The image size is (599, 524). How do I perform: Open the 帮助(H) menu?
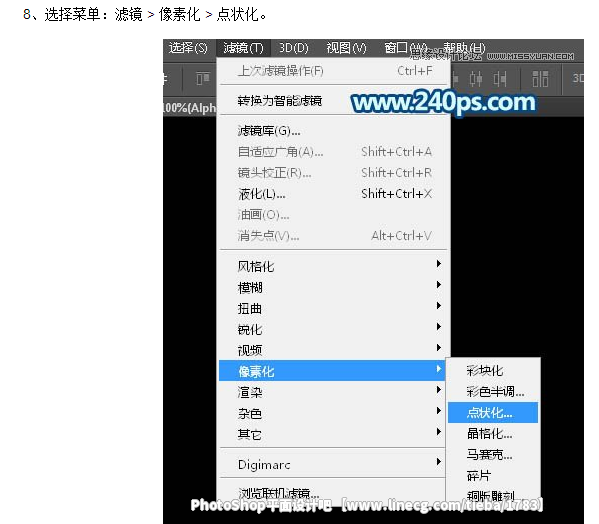[464, 48]
